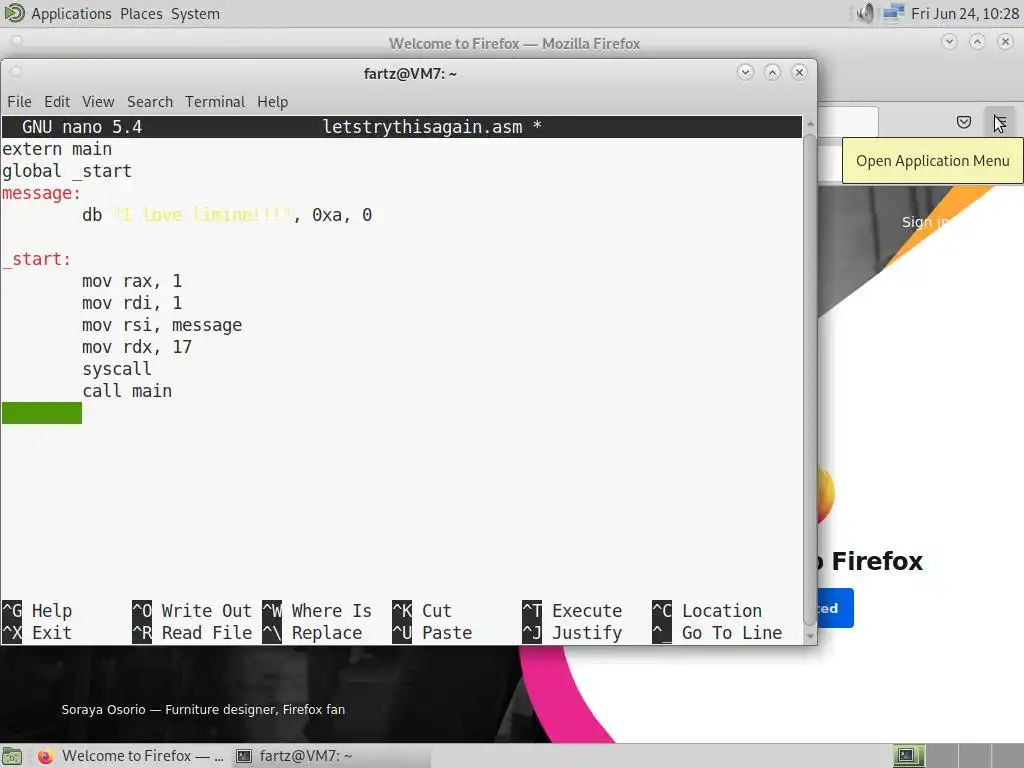Click Firefox Save to Pocket icon
This screenshot has height=768, width=1024.
tap(964, 122)
